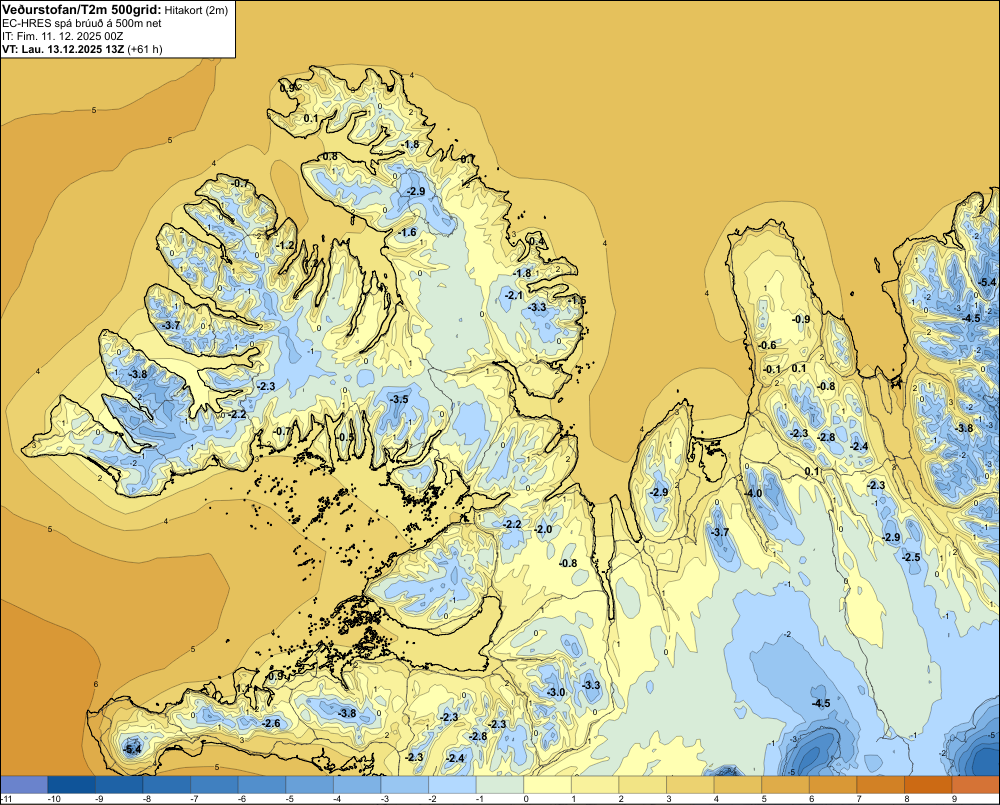Click the '-0.1' temperature label
The height and width of the screenshot is (805, 1000).
click(x=772, y=370)
